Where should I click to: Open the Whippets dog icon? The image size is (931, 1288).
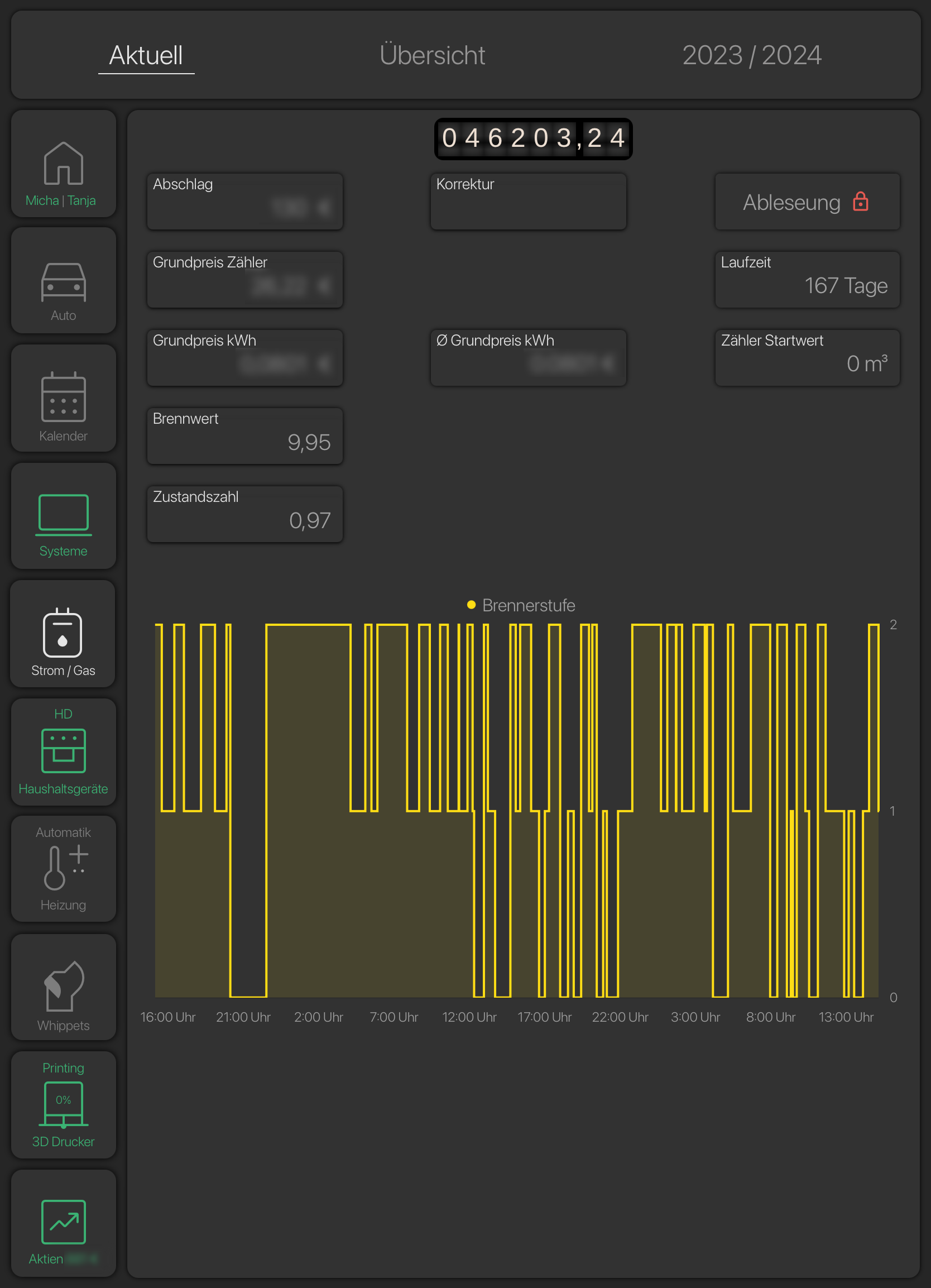tap(64, 987)
